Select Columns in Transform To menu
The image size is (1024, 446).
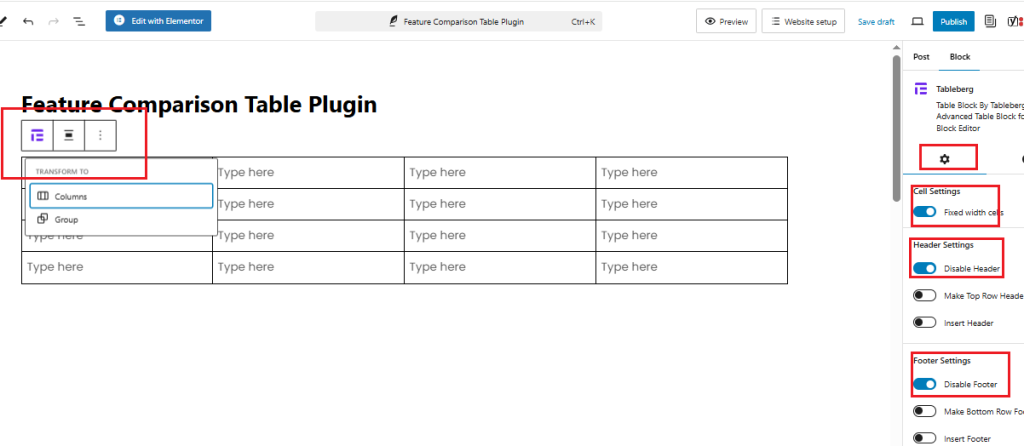tap(121, 196)
